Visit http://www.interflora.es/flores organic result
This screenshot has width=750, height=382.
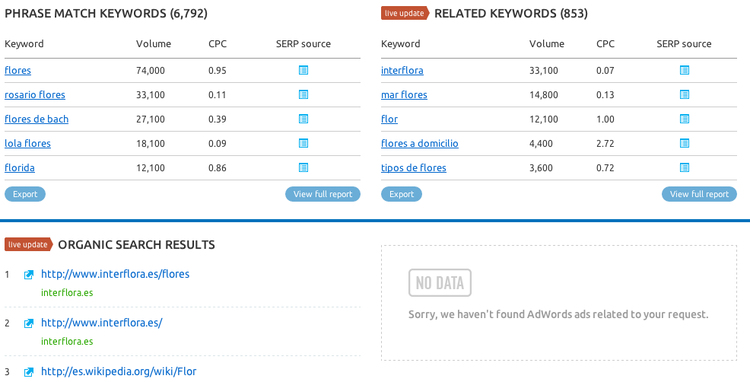point(115,274)
